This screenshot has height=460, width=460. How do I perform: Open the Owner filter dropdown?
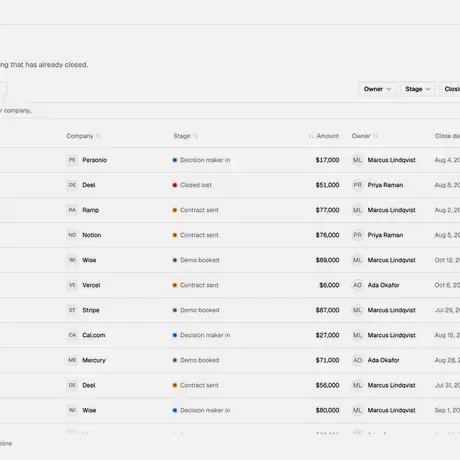click(x=377, y=89)
